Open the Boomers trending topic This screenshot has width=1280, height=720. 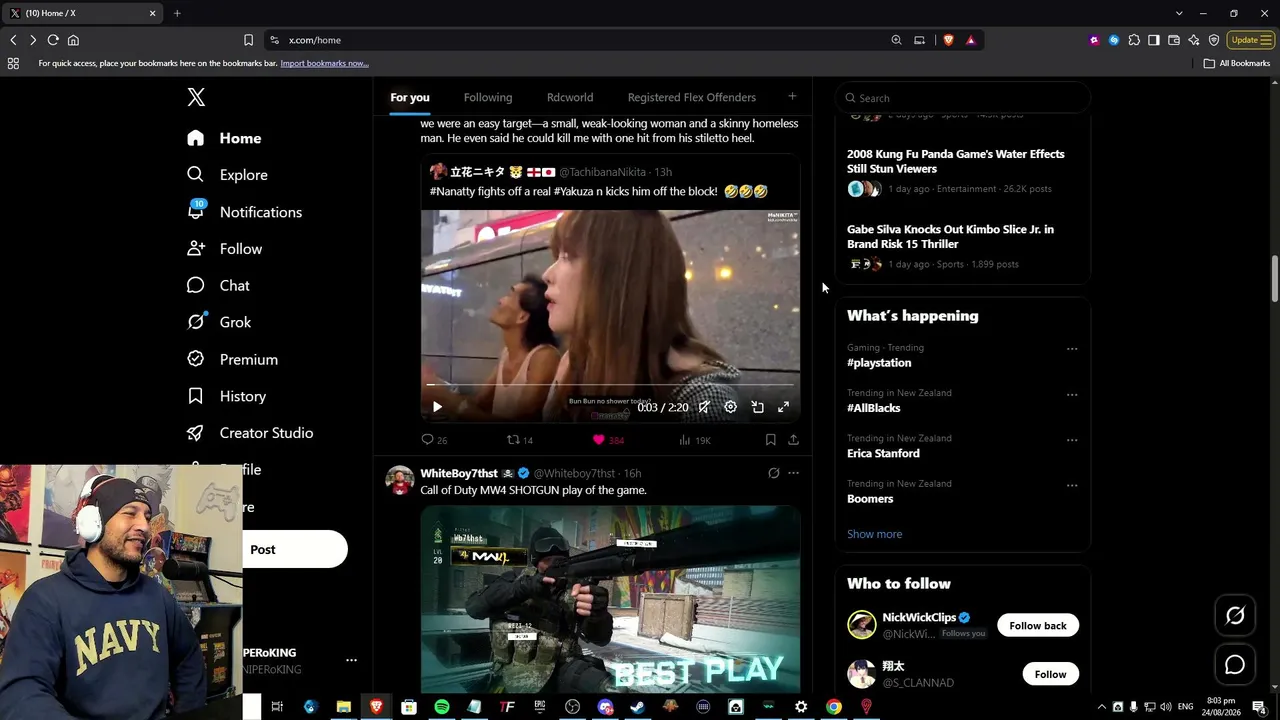(870, 499)
